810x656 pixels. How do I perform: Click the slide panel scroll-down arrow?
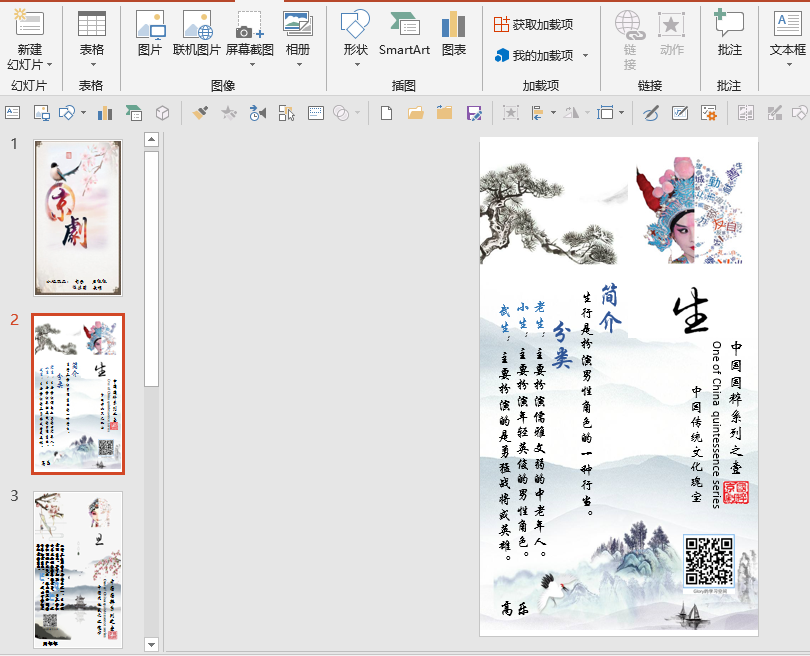click(x=151, y=644)
